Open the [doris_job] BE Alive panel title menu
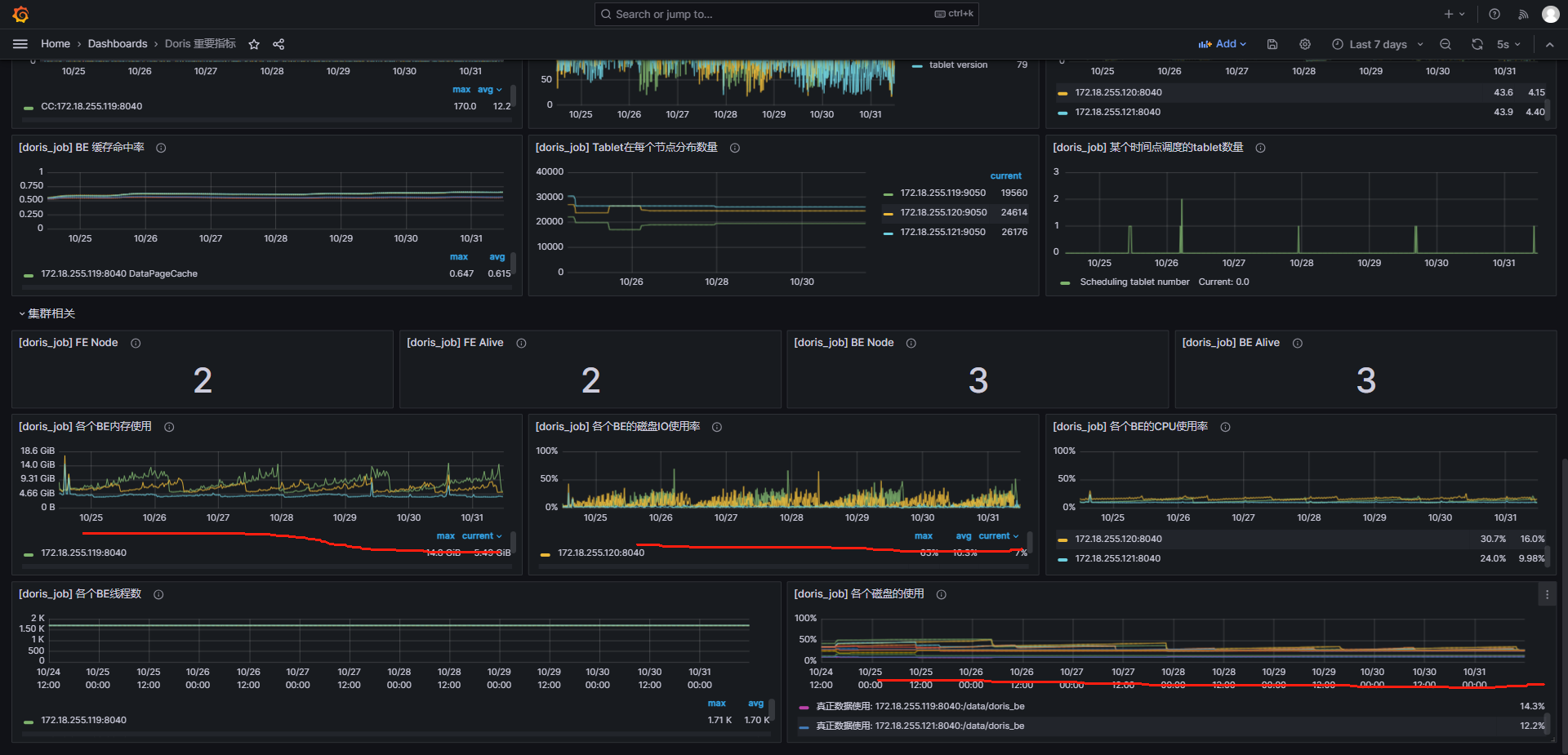Image resolution: width=1568 pixels, height=755 pixels. (x=1231, y=343)
